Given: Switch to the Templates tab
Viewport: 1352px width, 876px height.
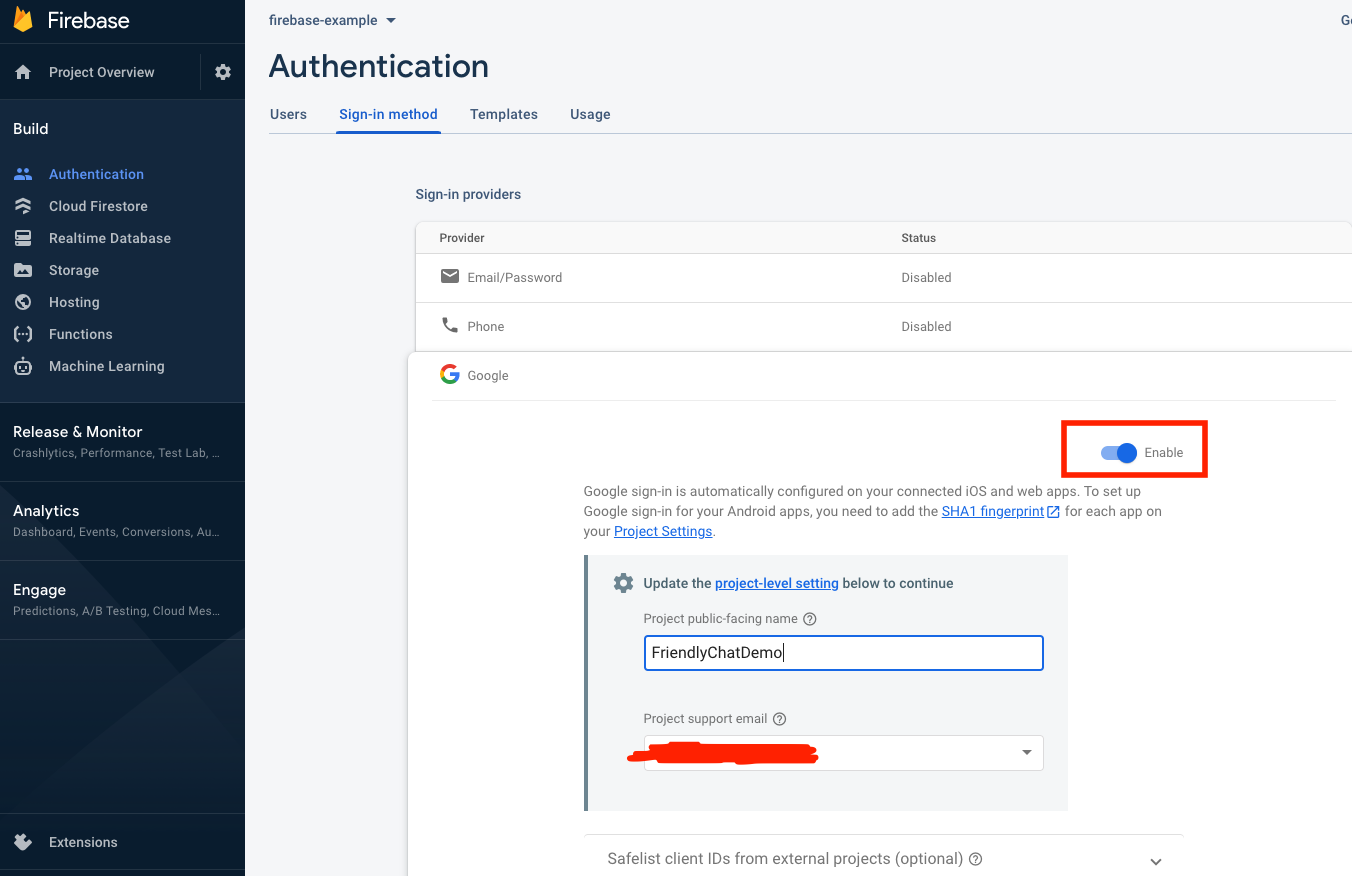Looking at the screenshot, I should tap(503, 114).
